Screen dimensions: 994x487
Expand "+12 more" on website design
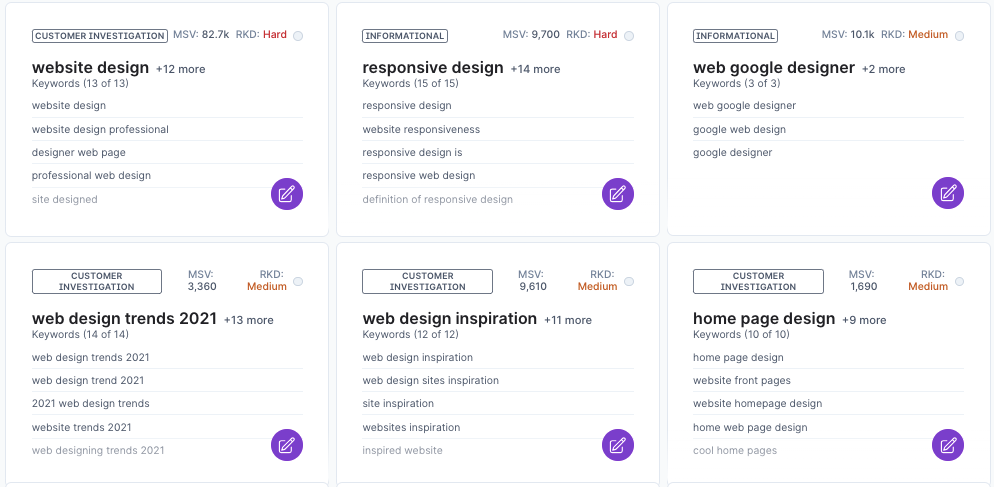point(180,69)
